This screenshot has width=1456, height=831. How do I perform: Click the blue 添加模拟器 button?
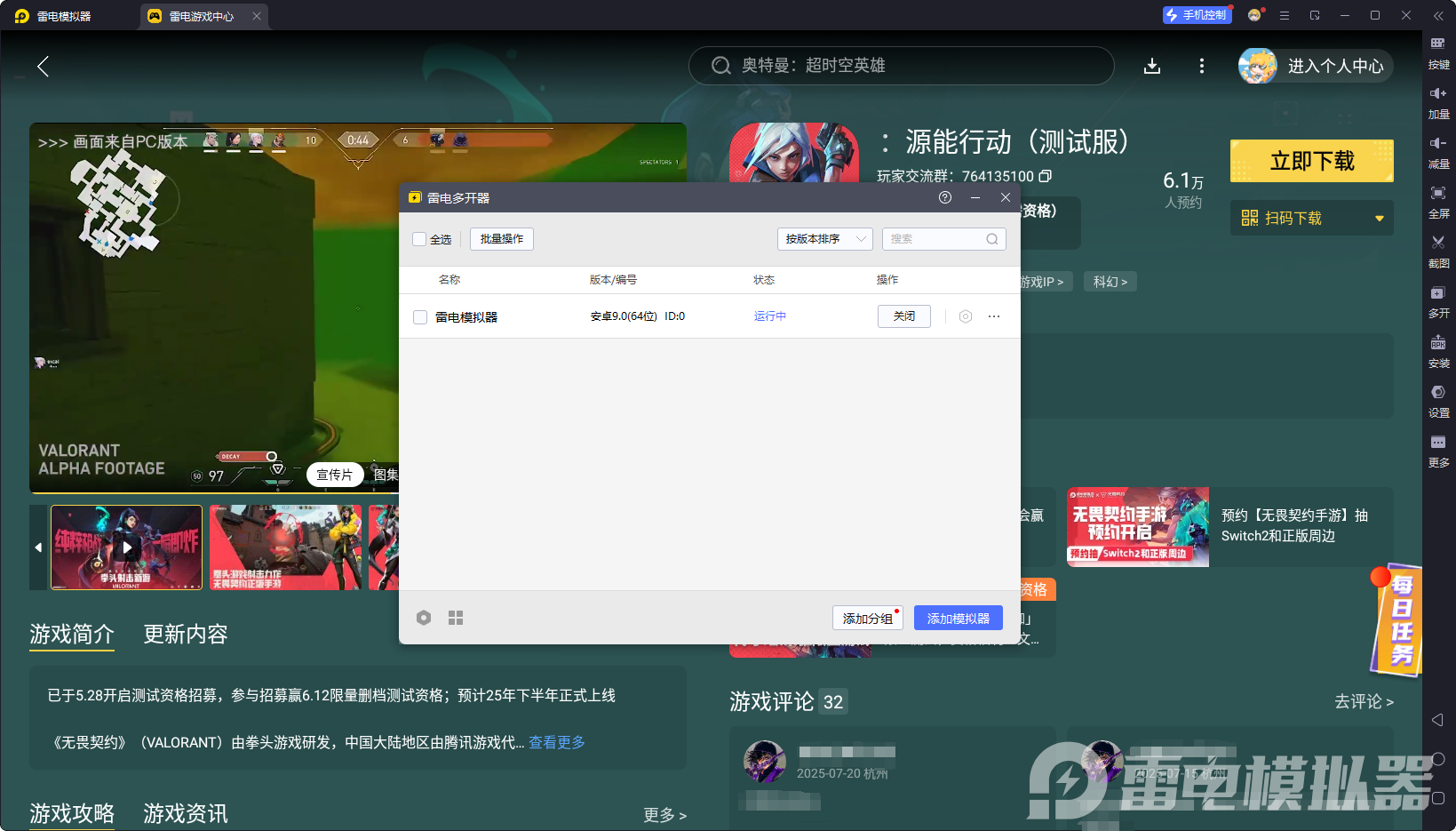point(959,618)
